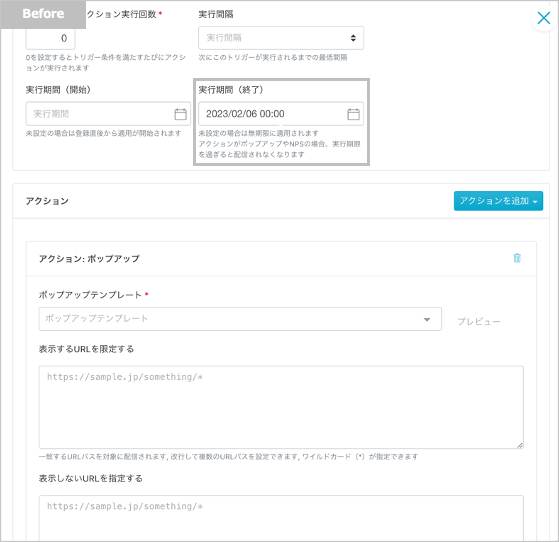559x542 pixels.
Task: Click the 表示しないURLを指定する text area
Action: (x=281, y=518)
